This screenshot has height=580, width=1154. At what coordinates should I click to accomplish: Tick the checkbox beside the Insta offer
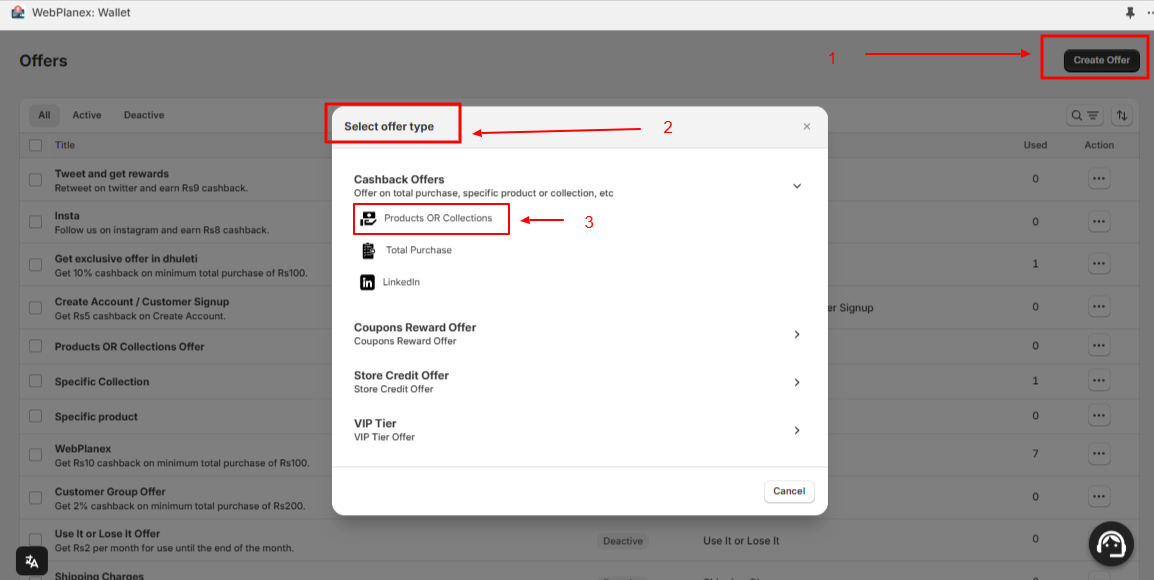tap(35, 221)
